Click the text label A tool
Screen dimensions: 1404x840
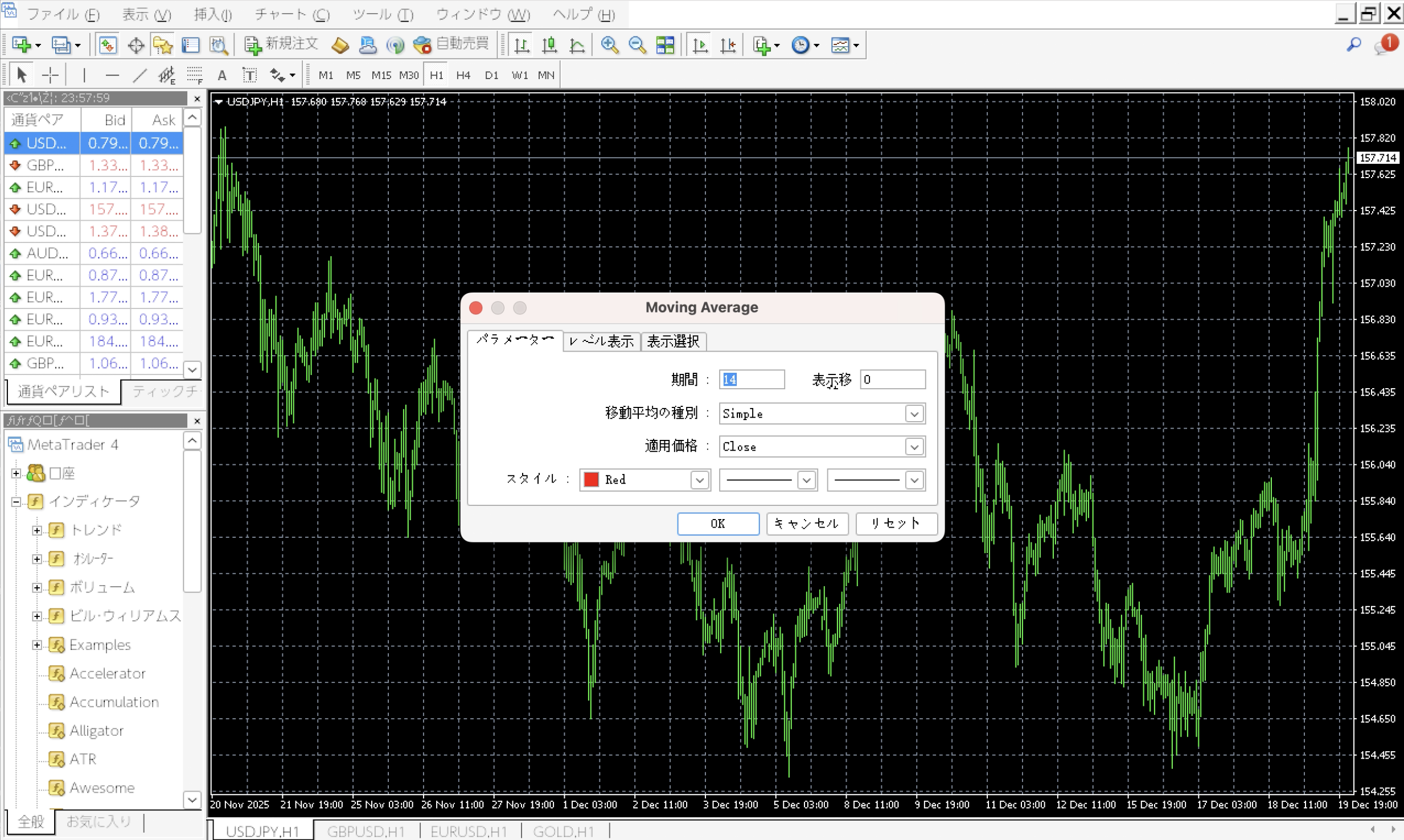pos(222,75)
